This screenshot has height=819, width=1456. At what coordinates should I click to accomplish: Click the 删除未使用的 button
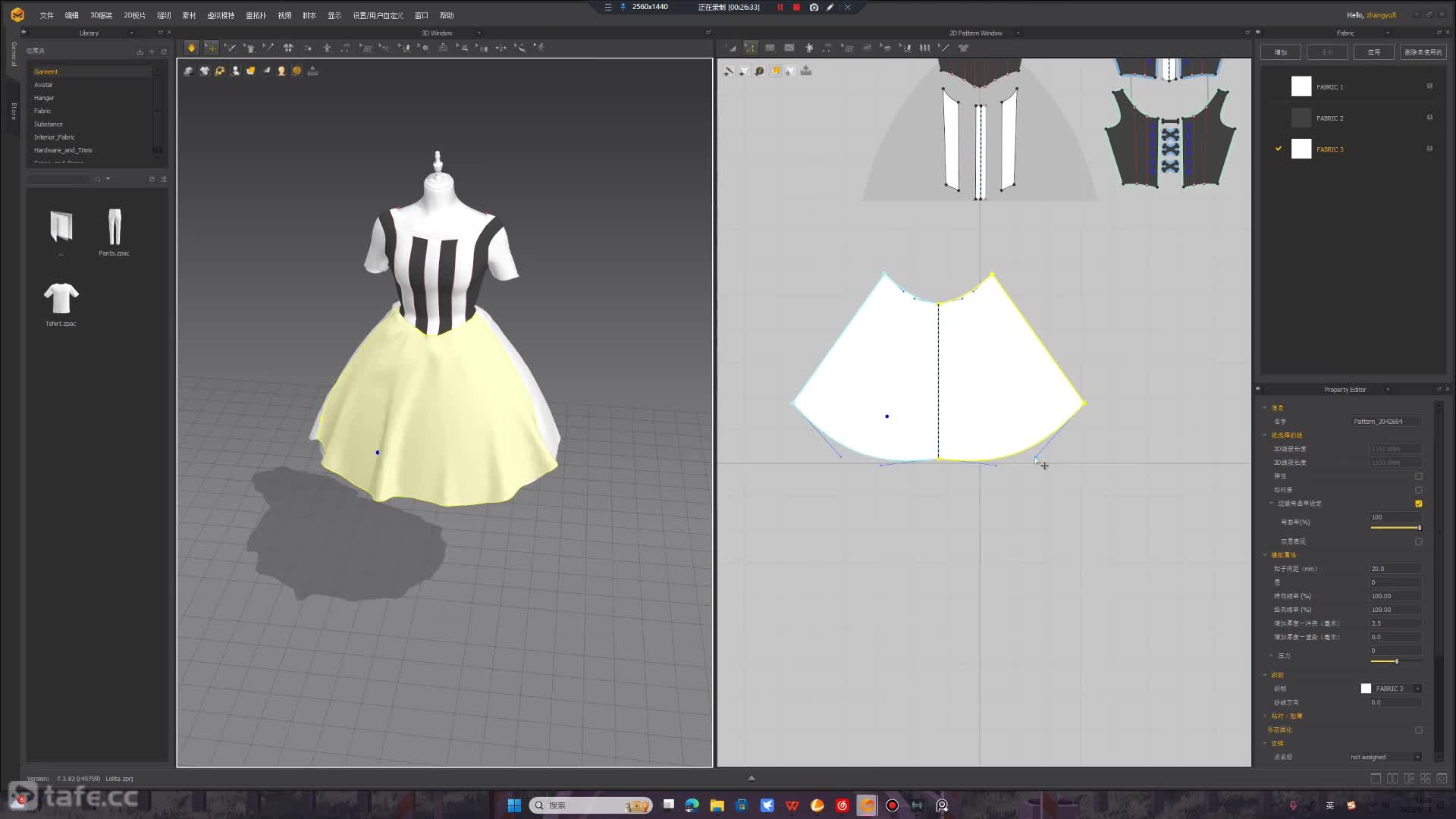(1423, 52)
